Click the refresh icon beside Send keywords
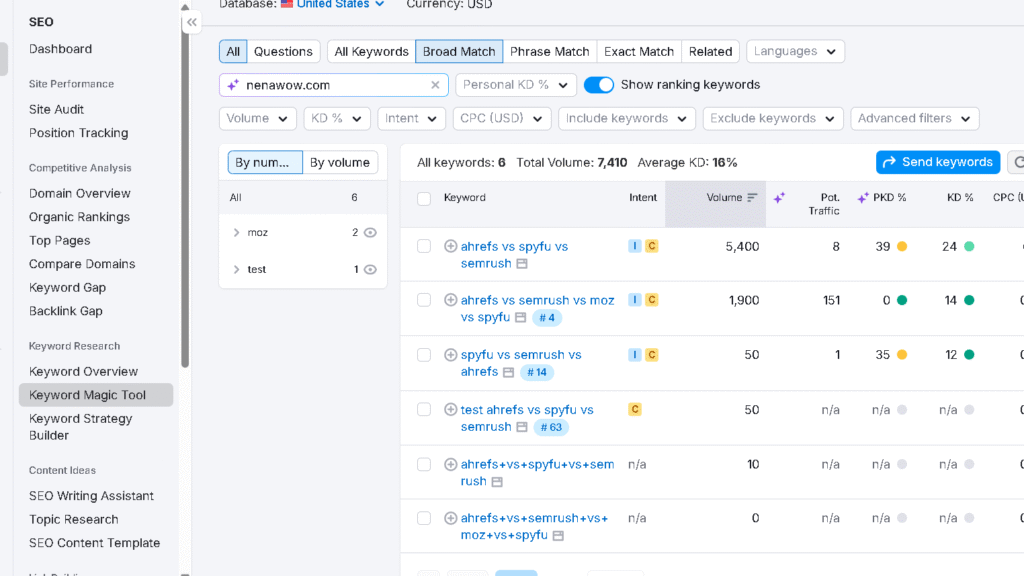The image size is (1024, 576). tap(1017, 161)
